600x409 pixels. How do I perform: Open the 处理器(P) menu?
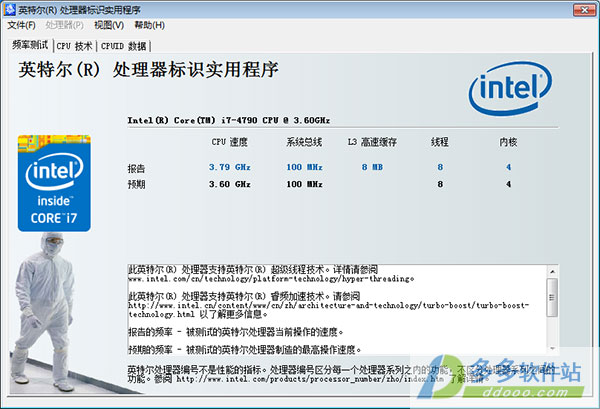[x=64, y=25]
